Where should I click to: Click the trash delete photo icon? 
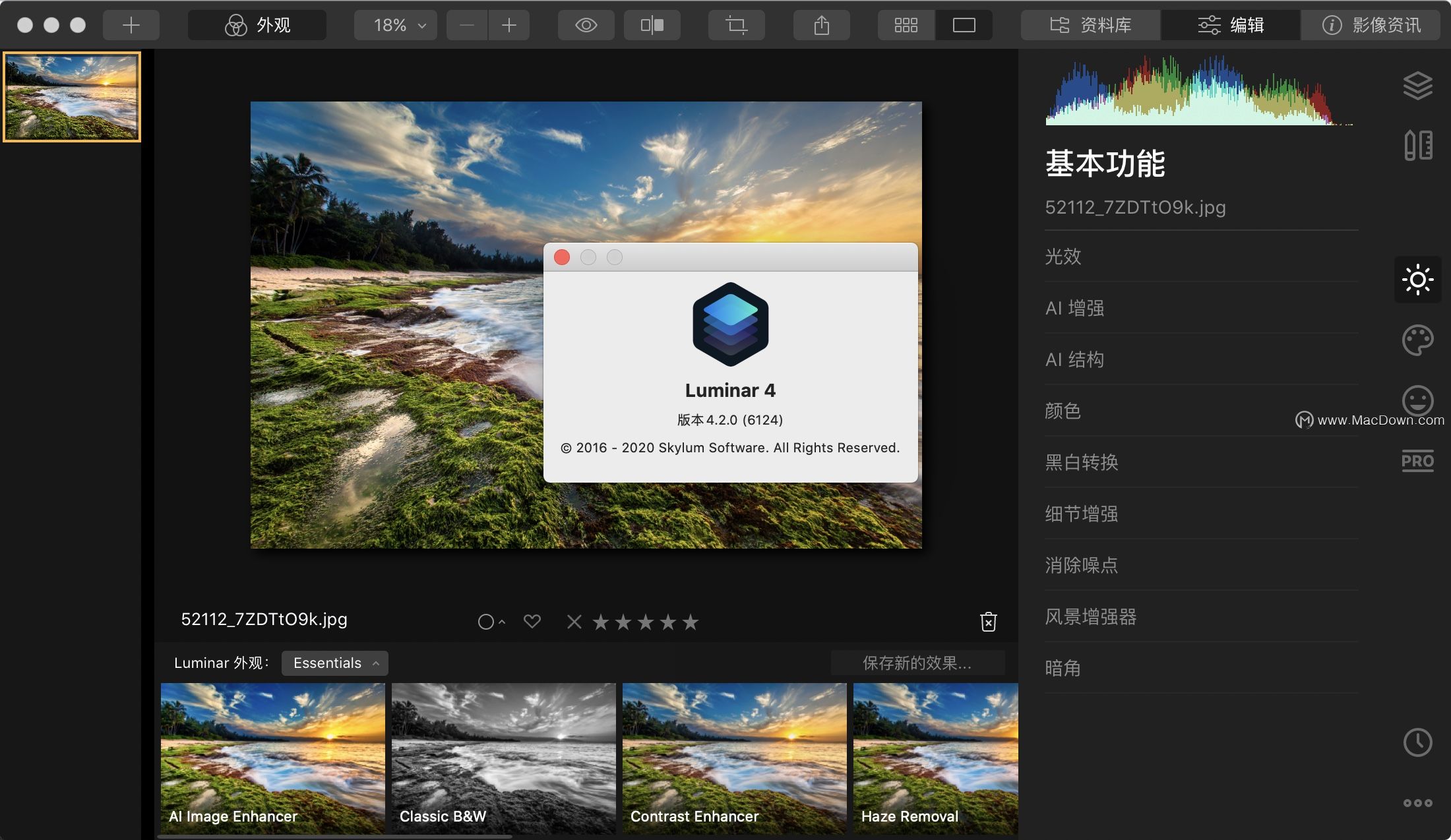pos(988,622)
